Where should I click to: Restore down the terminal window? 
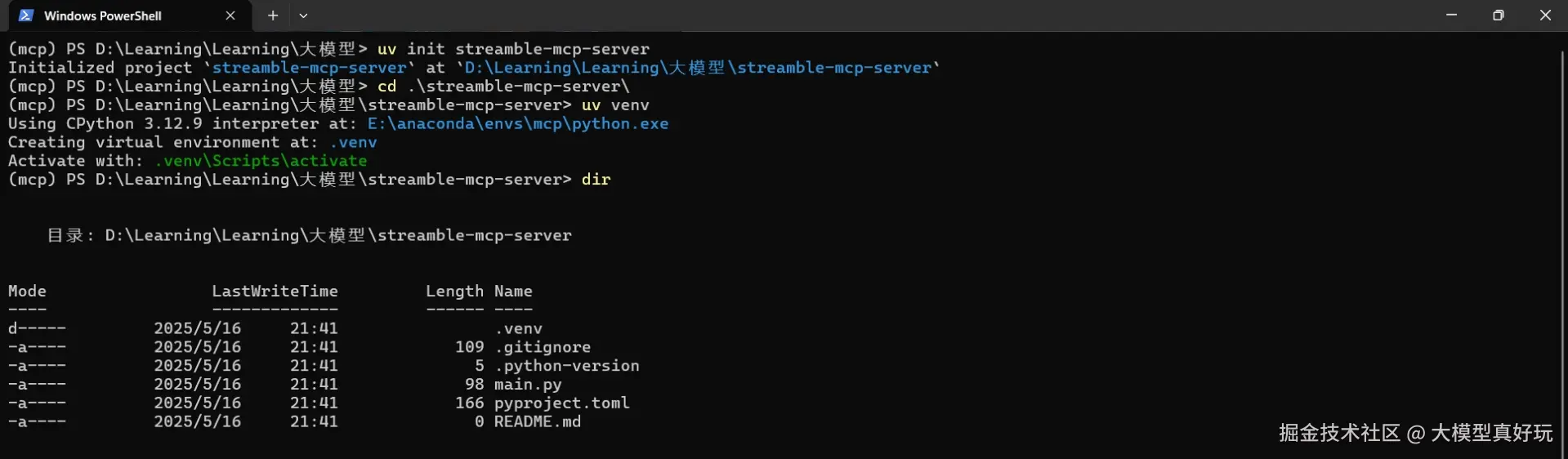click(1498, 16)
